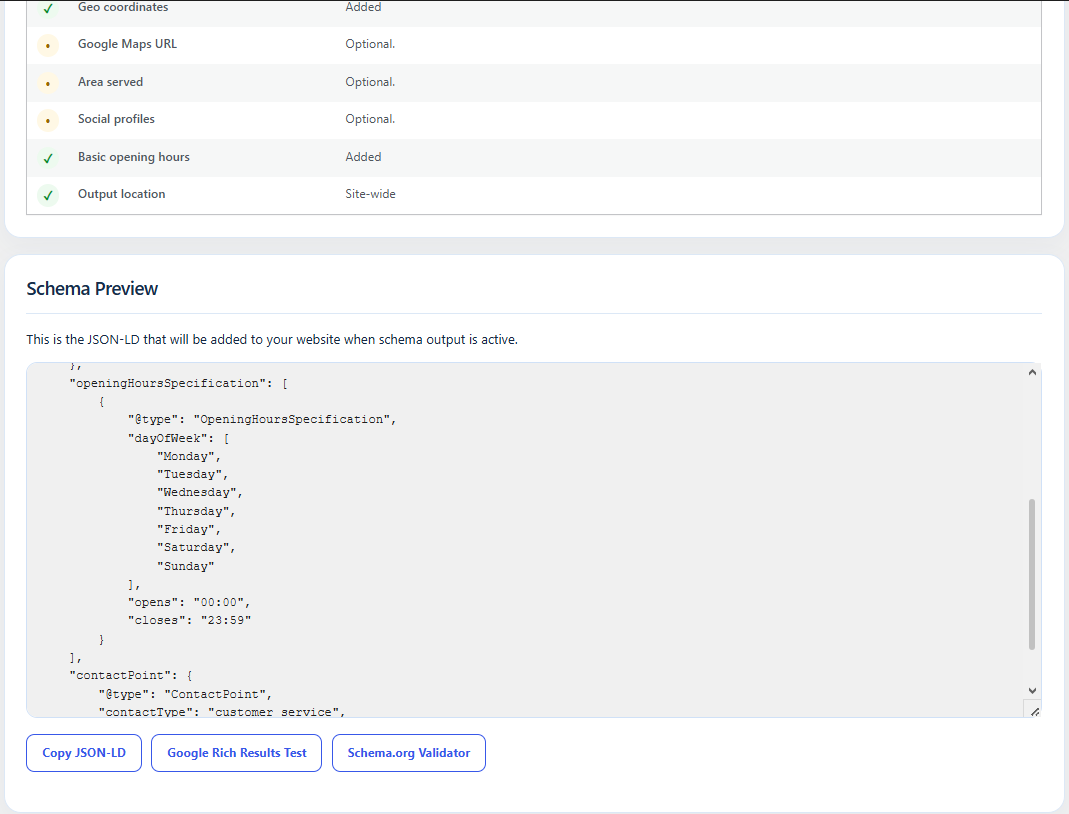Click "Thursday" in the JSON preview
This screenshot has height=814, width=1069.
196,511
